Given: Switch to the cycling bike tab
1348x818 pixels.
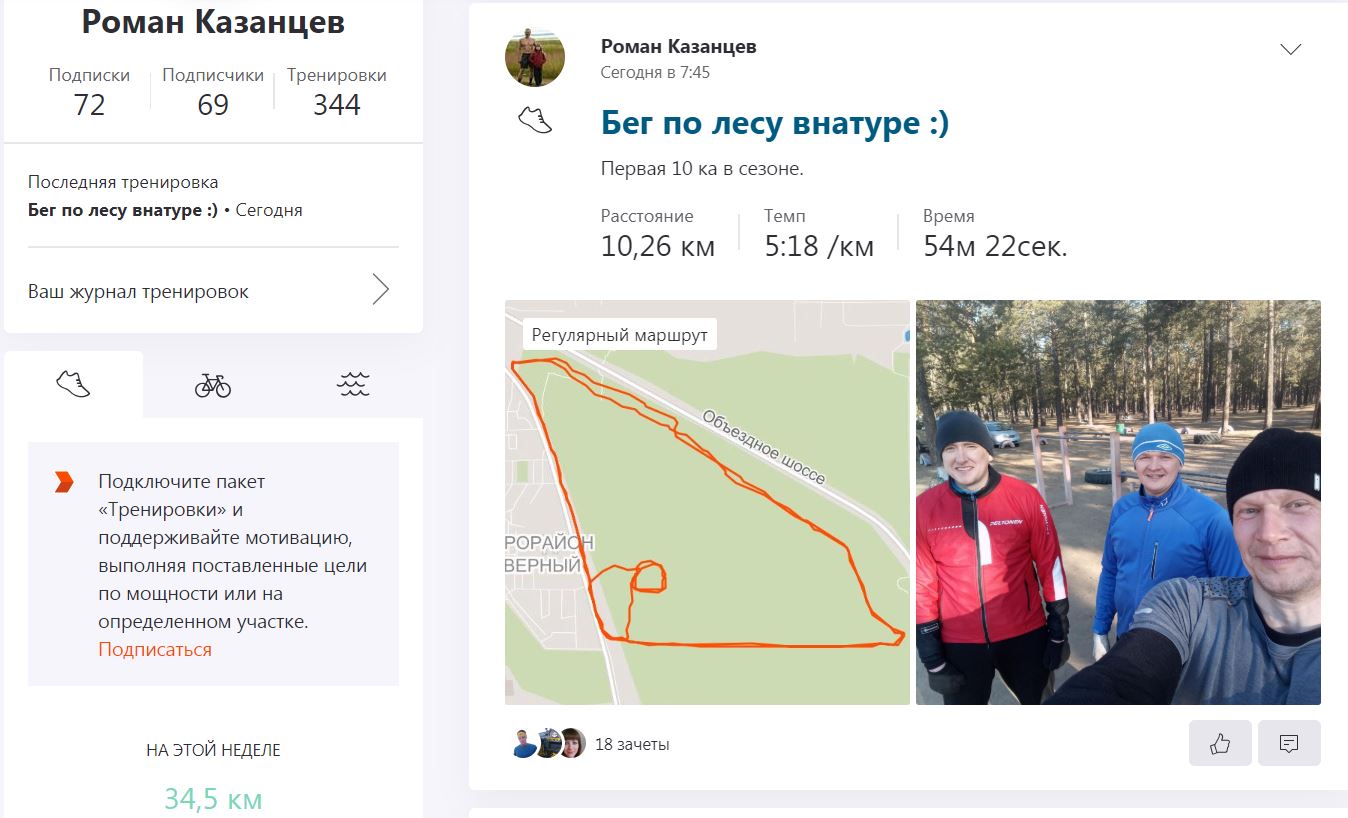Looking at the screenshot, I should coord(213,384).
